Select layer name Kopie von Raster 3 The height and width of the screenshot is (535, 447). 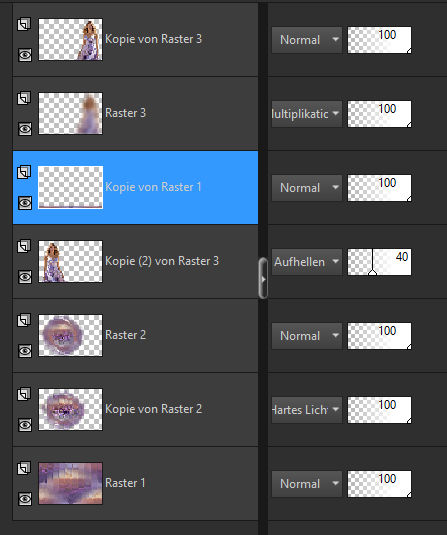click(x=154, y=39)
